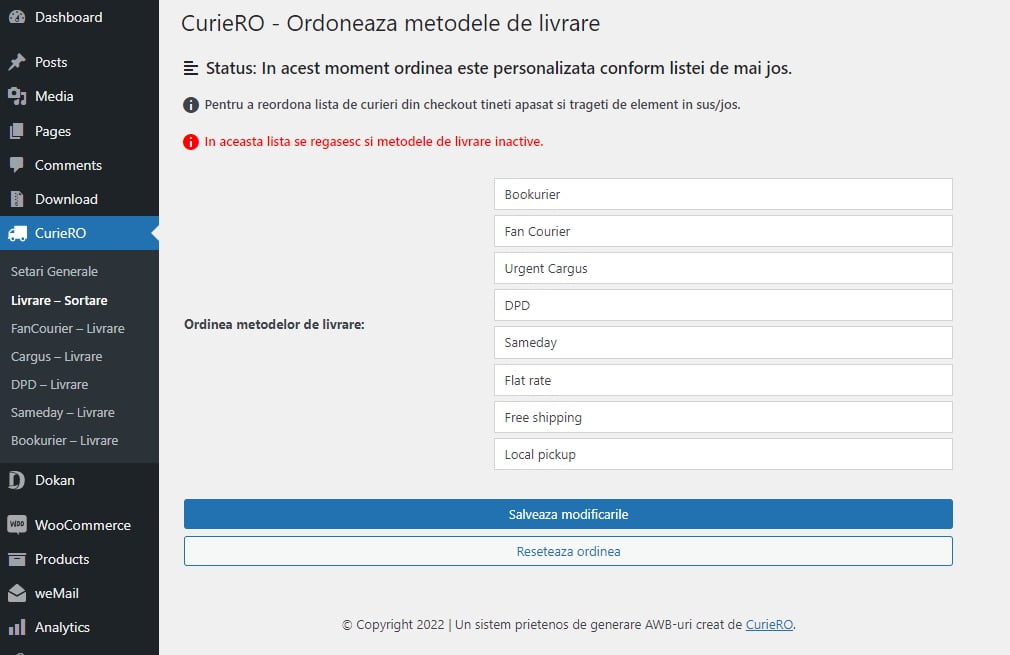Screen dimensions: 1010x655
Task: Click the red inactive-methods warning icon
Action: (x=190, y=142)
